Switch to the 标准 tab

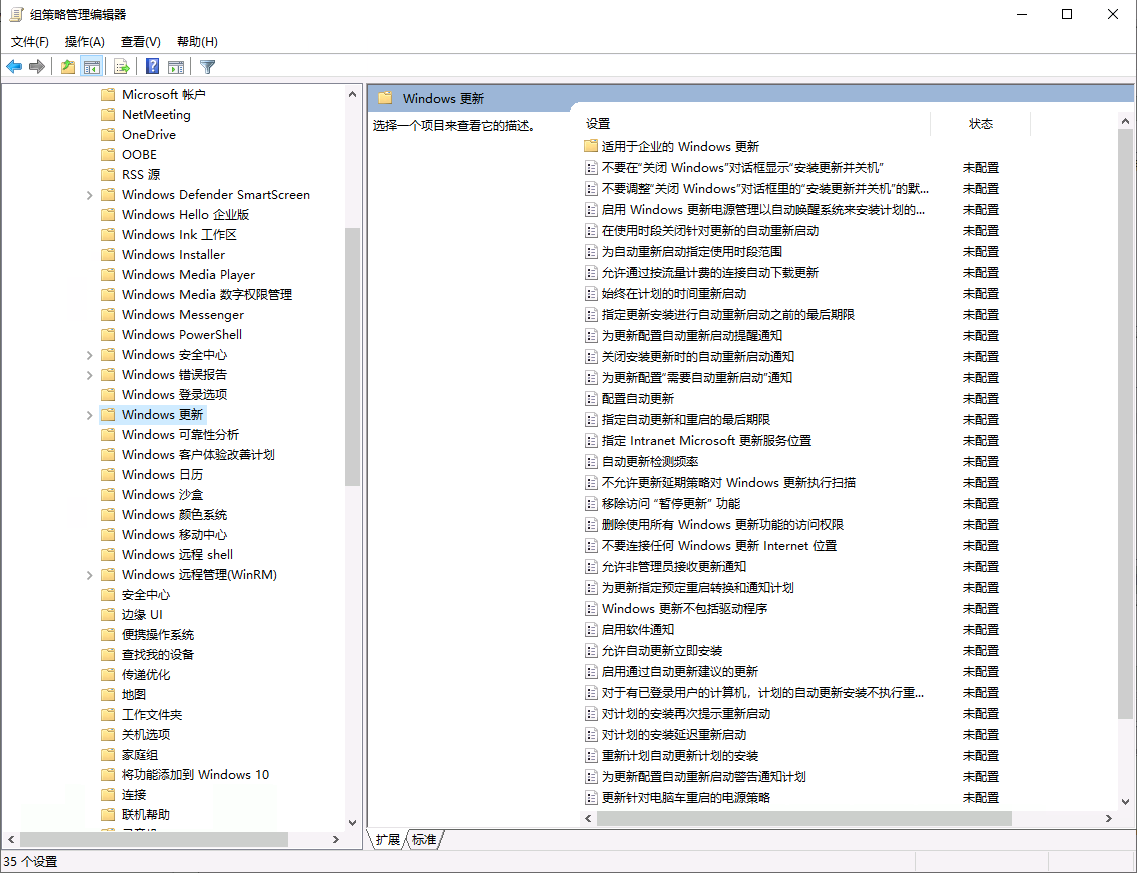(424, 840)
